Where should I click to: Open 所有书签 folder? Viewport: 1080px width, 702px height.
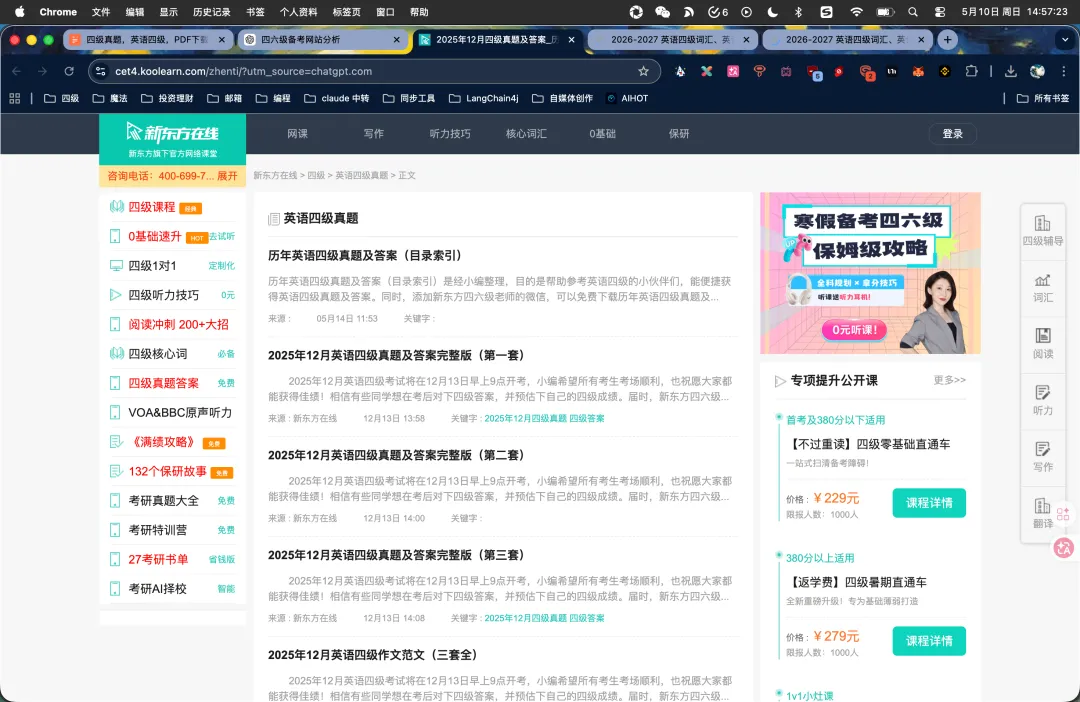tap(1043, 99)
